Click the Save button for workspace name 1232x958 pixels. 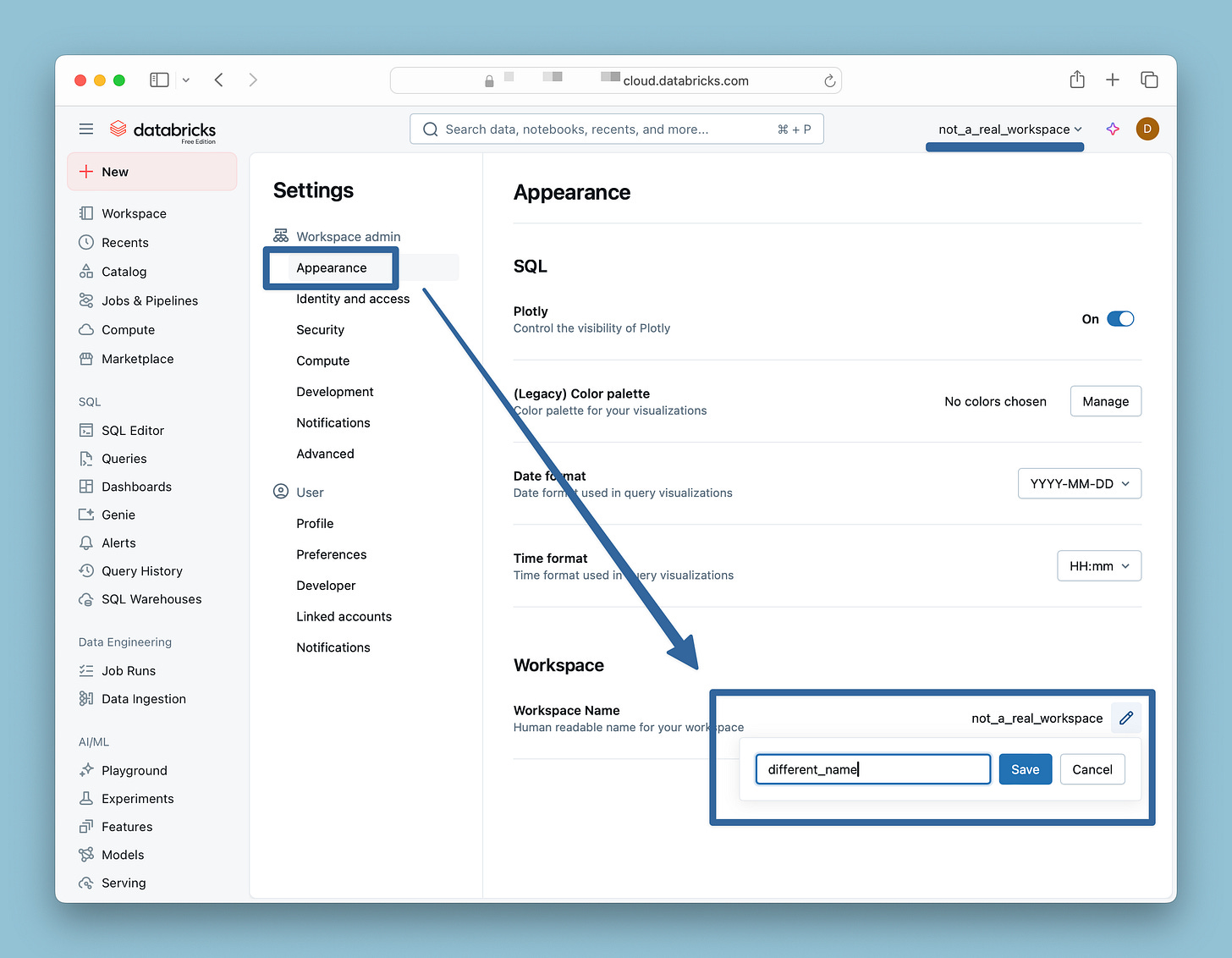click(1025, 769)
